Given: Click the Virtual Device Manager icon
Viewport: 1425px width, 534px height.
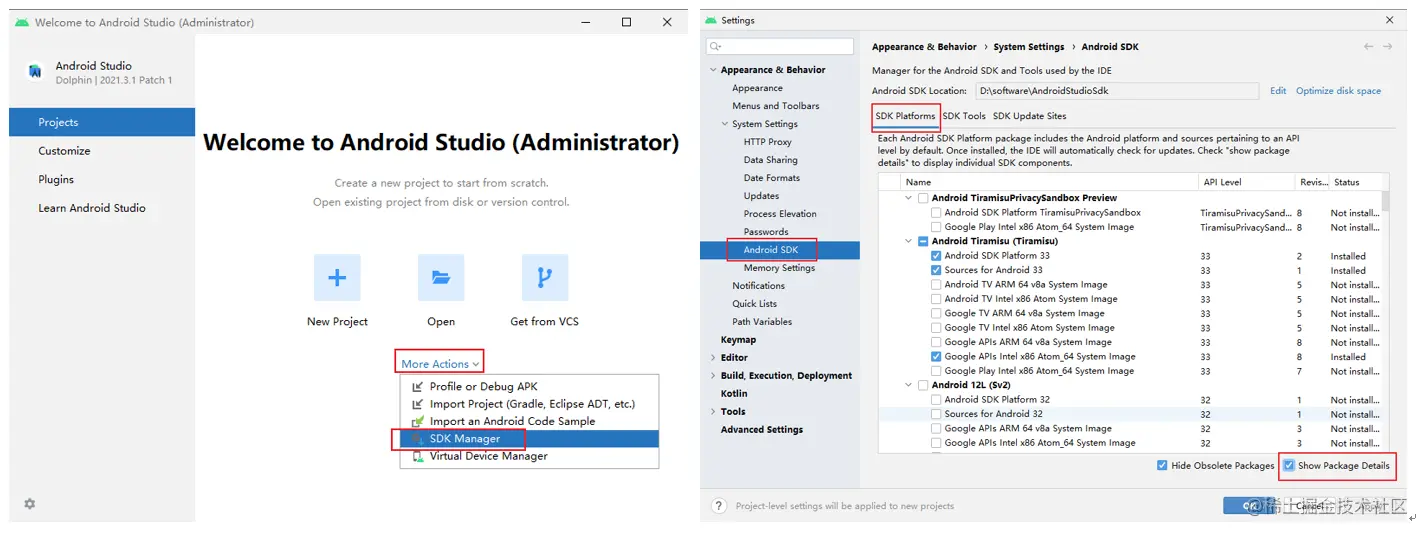Looking at the screenshot, I should coord(418,456).
